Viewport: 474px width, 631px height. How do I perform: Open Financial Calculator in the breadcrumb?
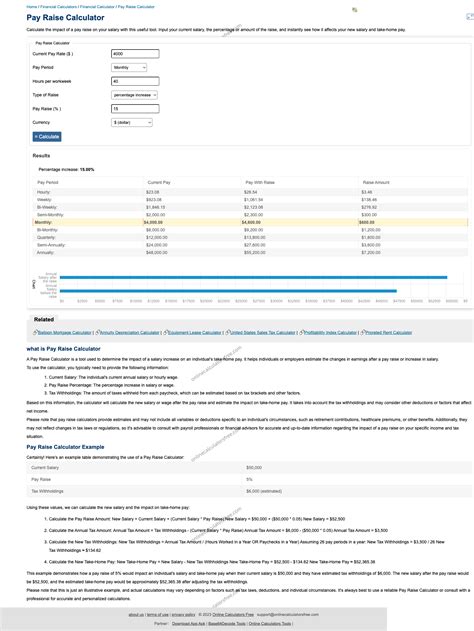click(x=97, y=7)
